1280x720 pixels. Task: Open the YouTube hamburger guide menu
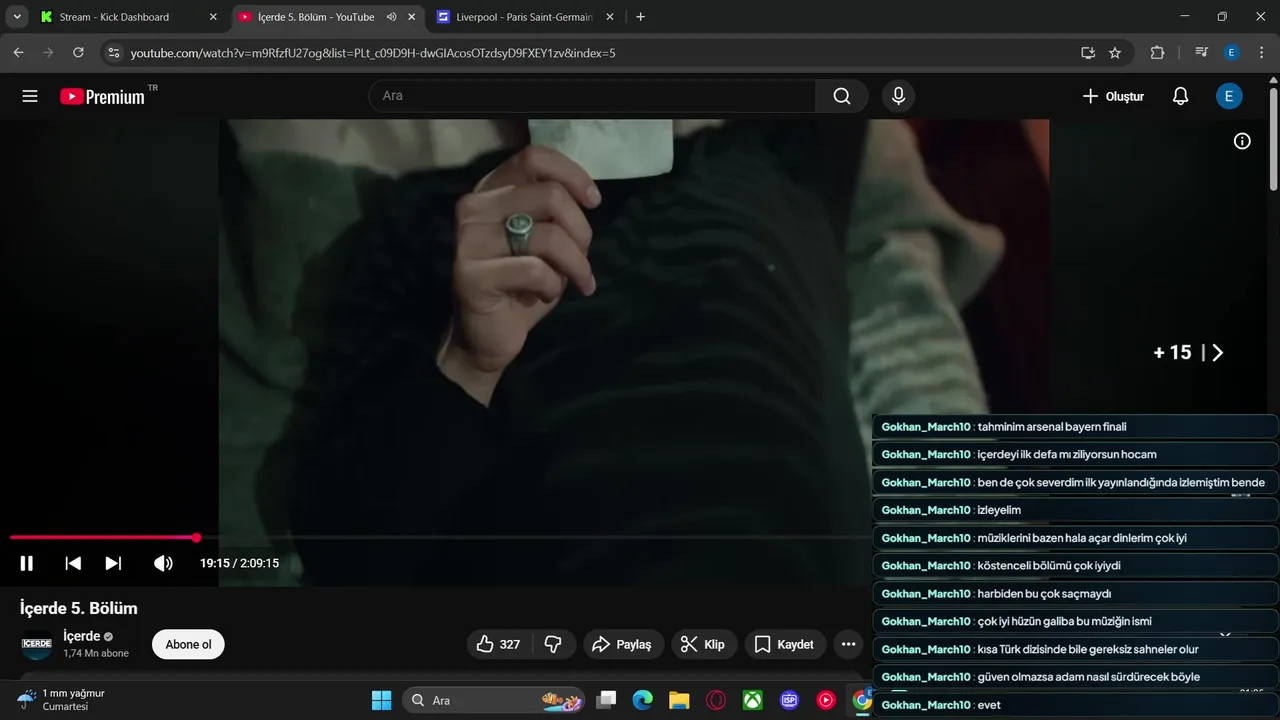(30, 96)
